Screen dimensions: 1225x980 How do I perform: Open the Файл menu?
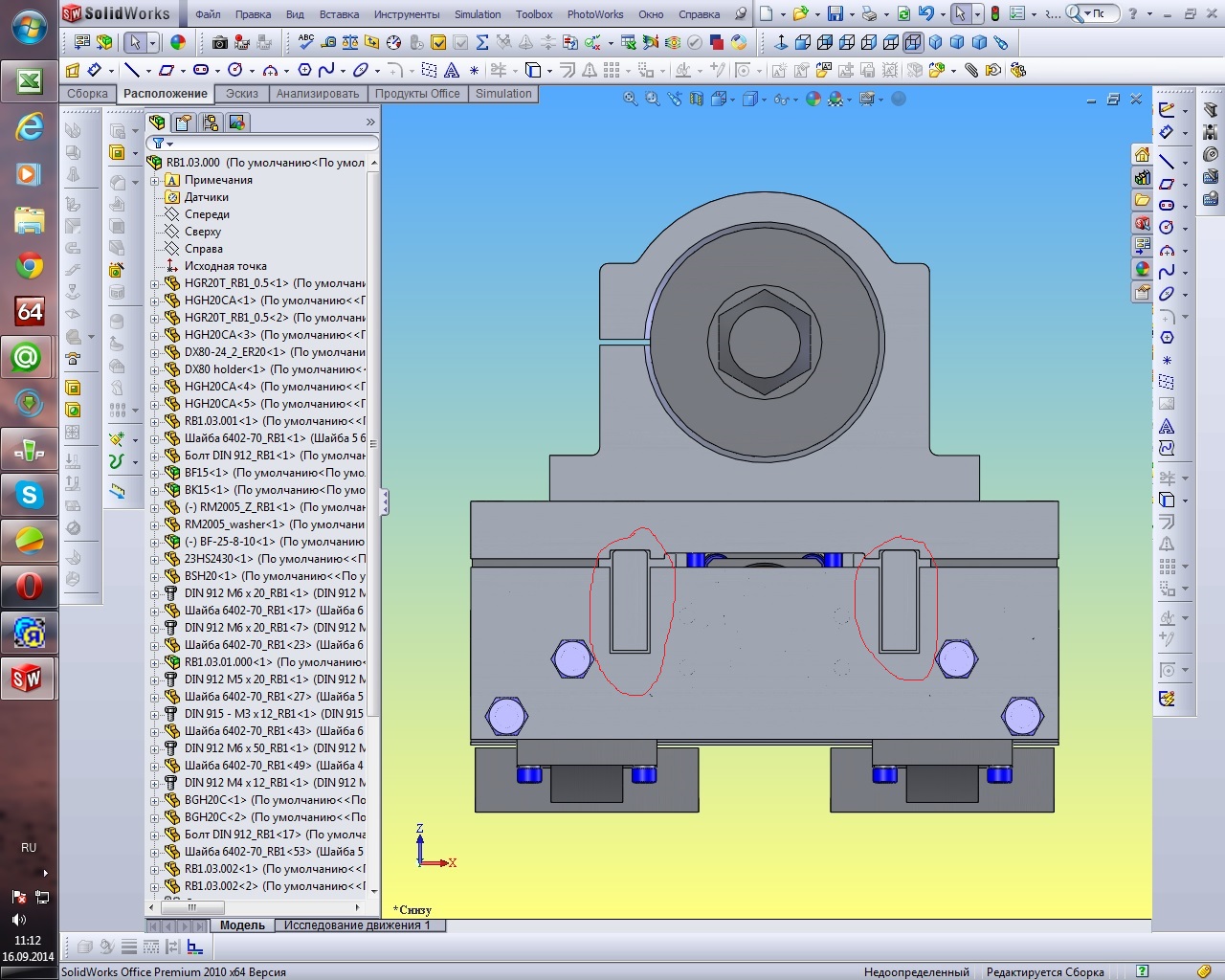tap(208, 14)
